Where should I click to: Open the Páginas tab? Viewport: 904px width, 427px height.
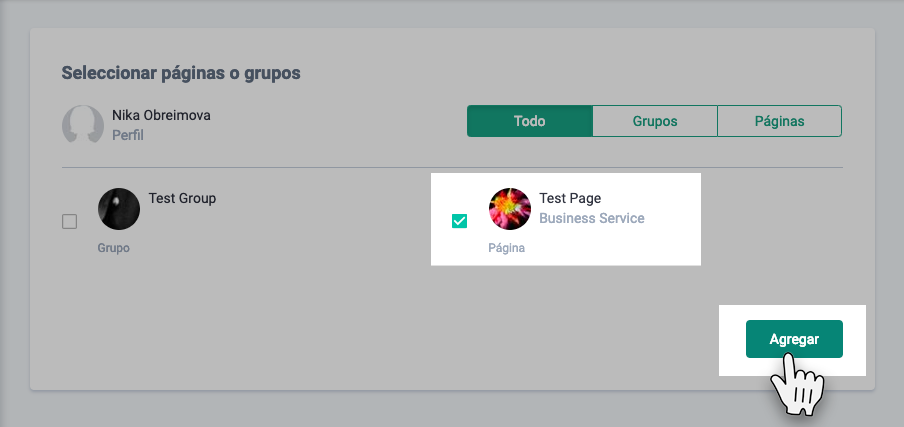point(780,121)
